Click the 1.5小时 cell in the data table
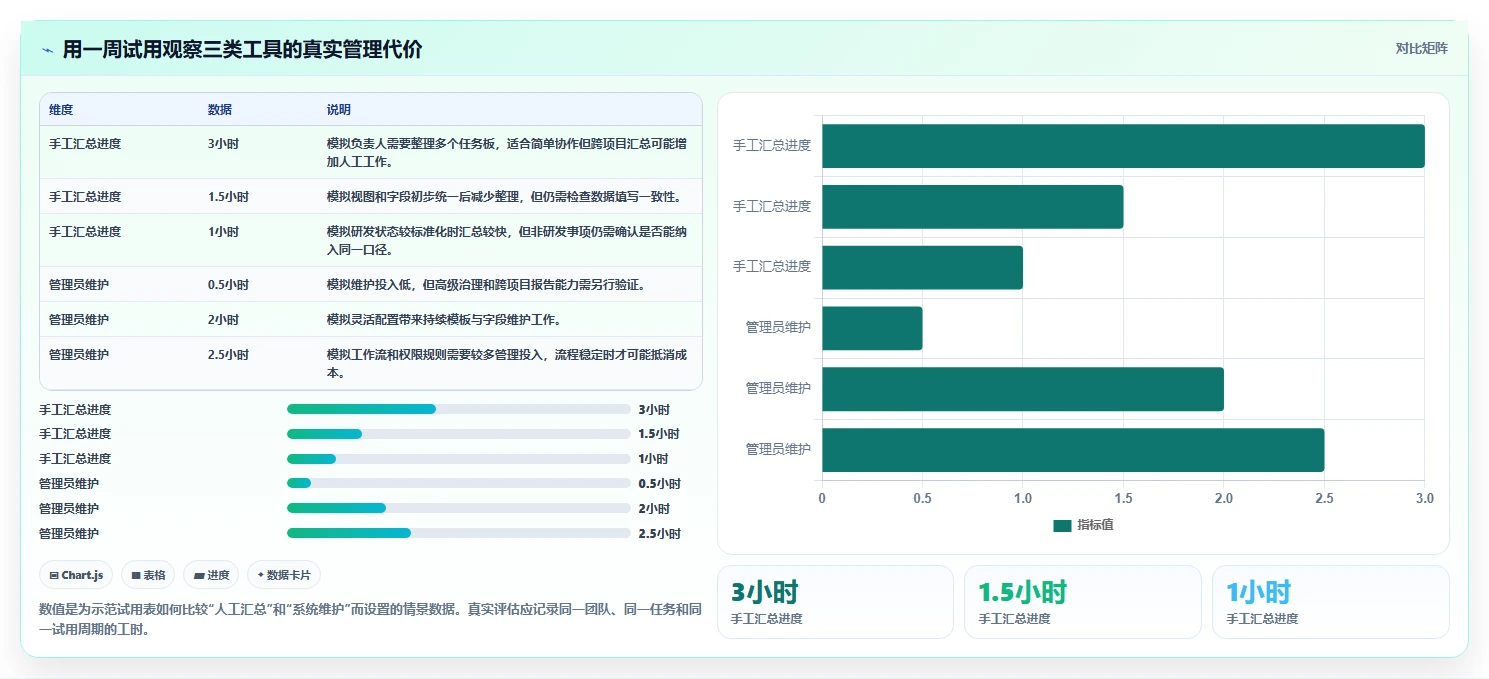1489x679 pixels. (x=228, y=197)
